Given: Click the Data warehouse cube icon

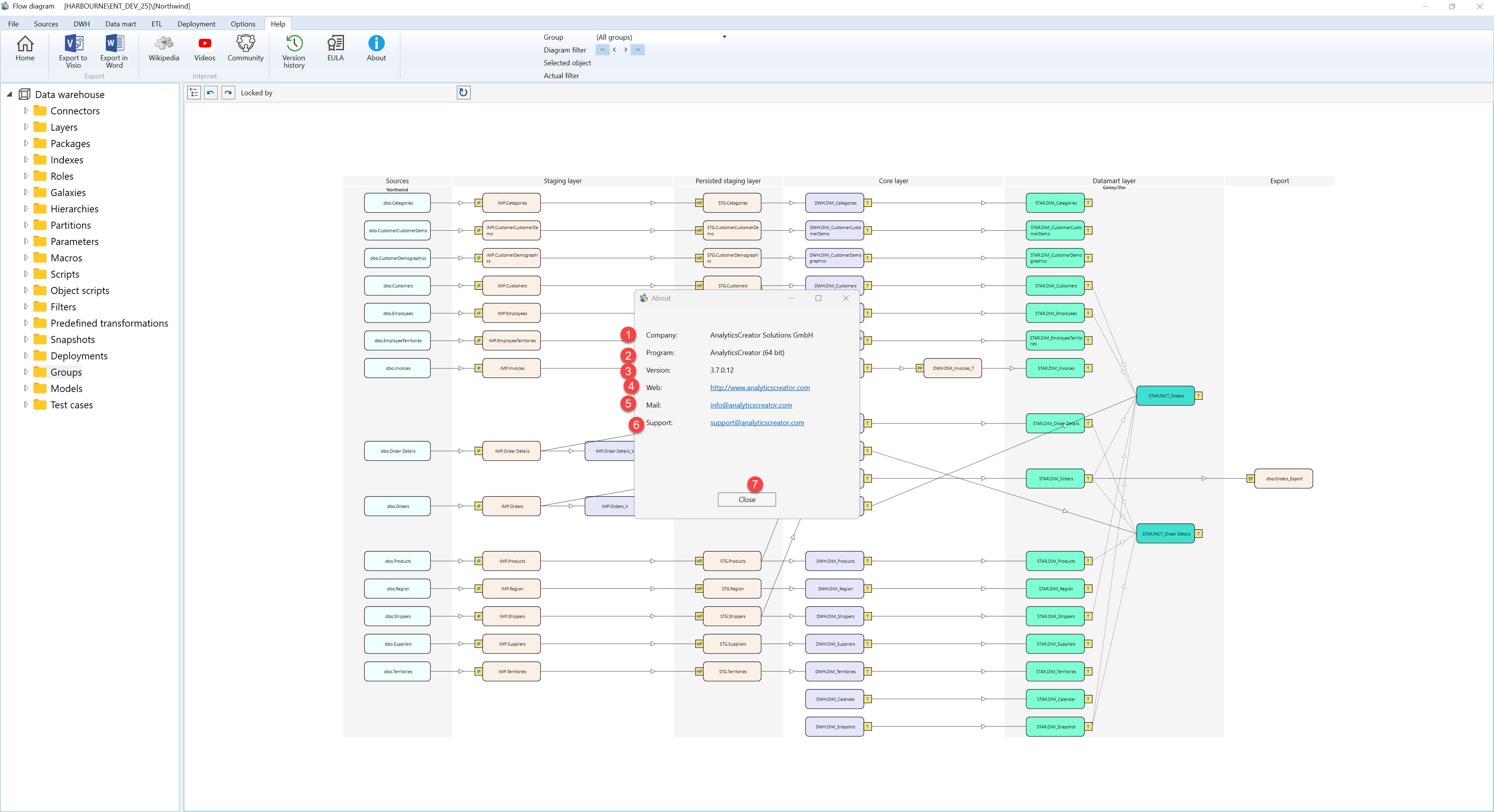Looking at the screenshot, I should coord(25,94).
